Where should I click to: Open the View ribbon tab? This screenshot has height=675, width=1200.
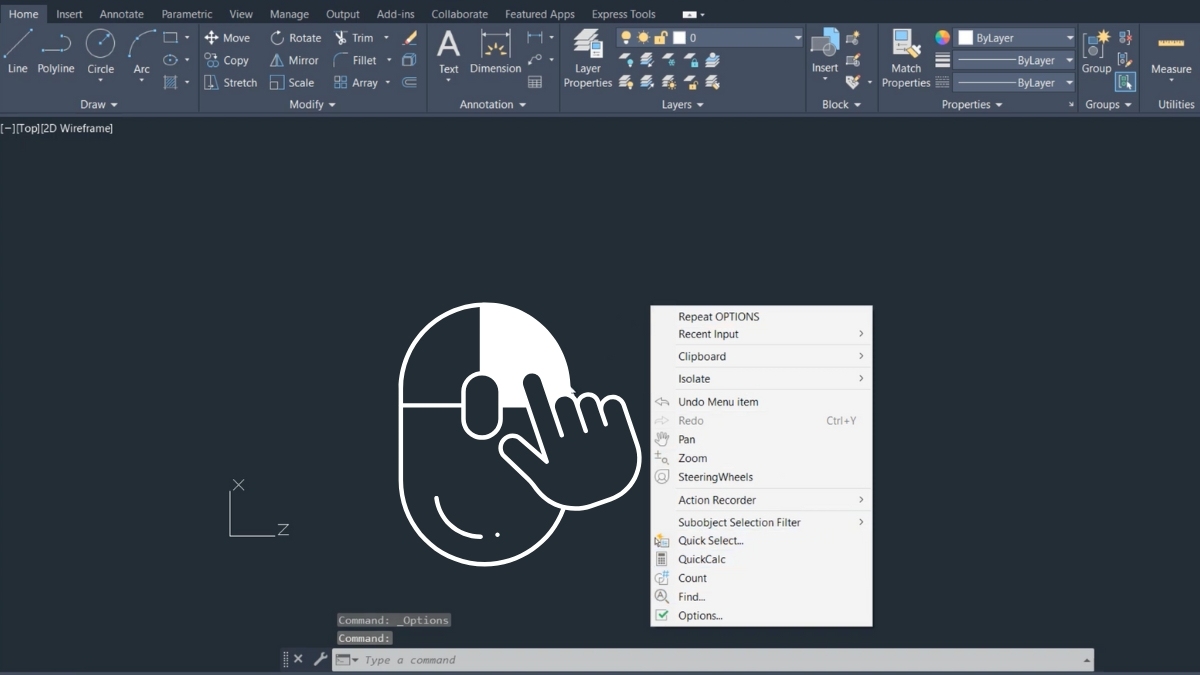[241, 14]
